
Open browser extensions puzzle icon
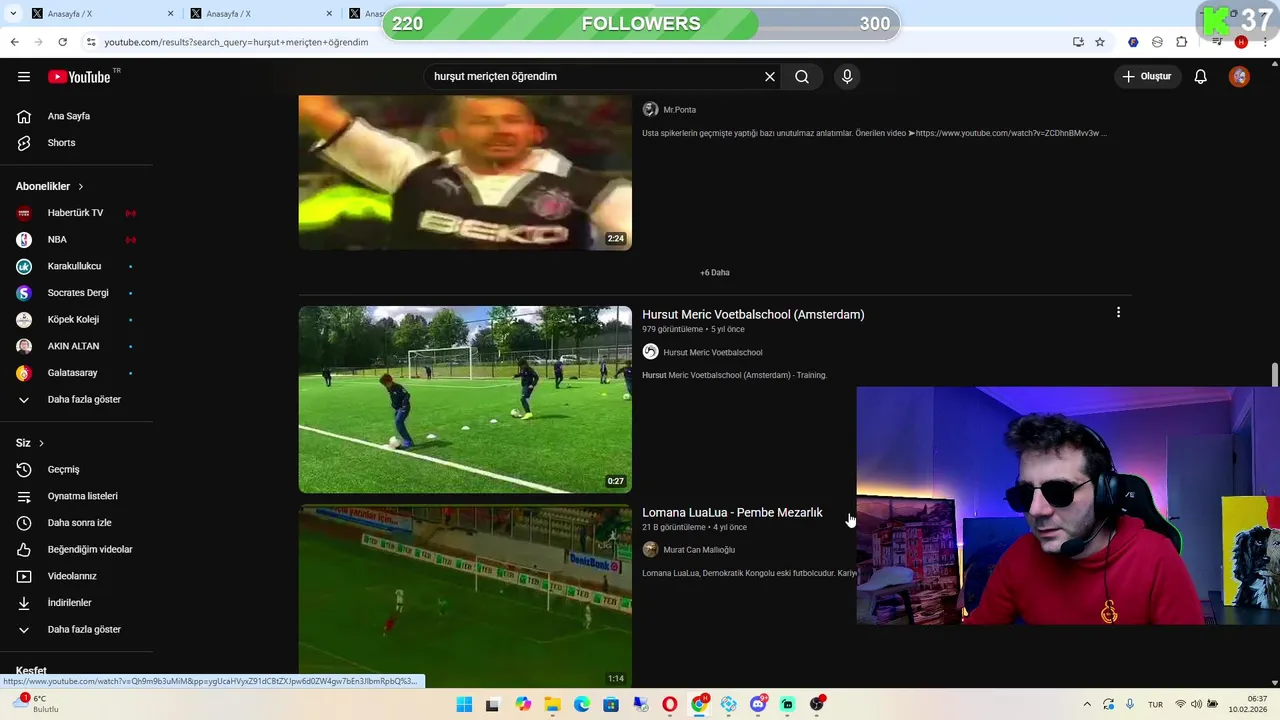[x=1182, y=42]
